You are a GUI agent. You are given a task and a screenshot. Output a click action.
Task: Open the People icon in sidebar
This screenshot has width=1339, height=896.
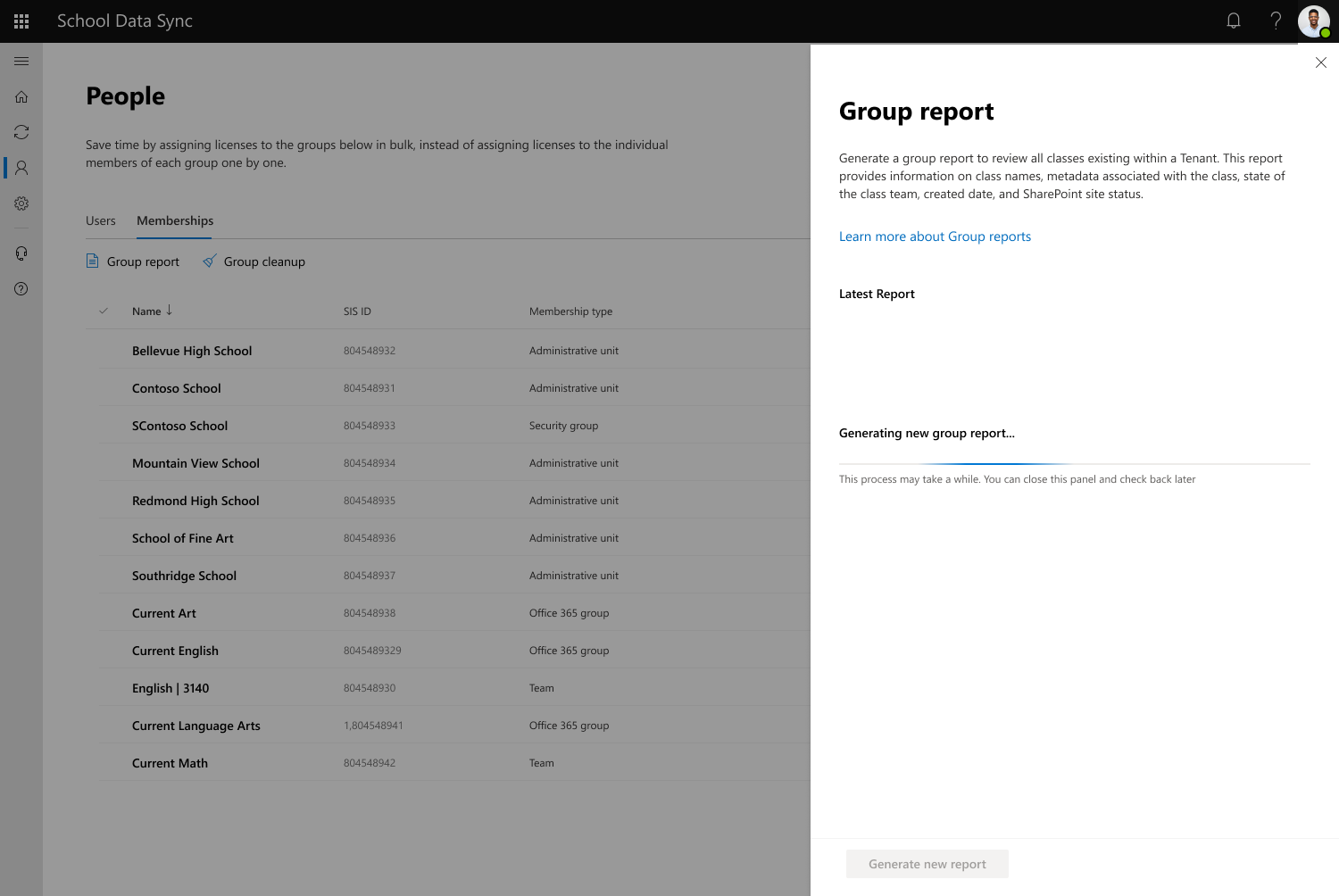(21, 168)
